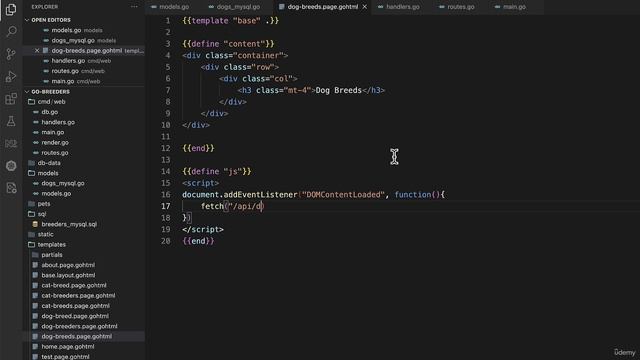Open the Extensions view icon

point(11,99)
